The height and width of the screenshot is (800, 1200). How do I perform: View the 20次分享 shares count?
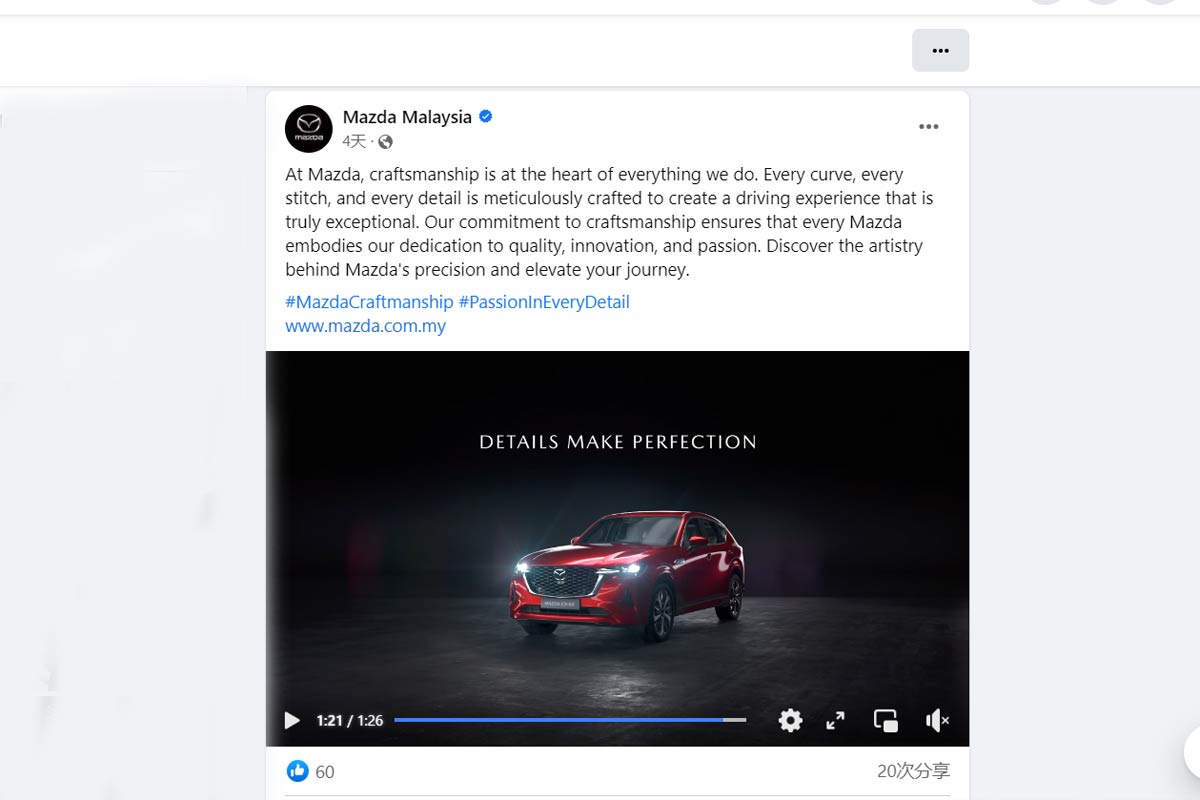click(913, 771)
